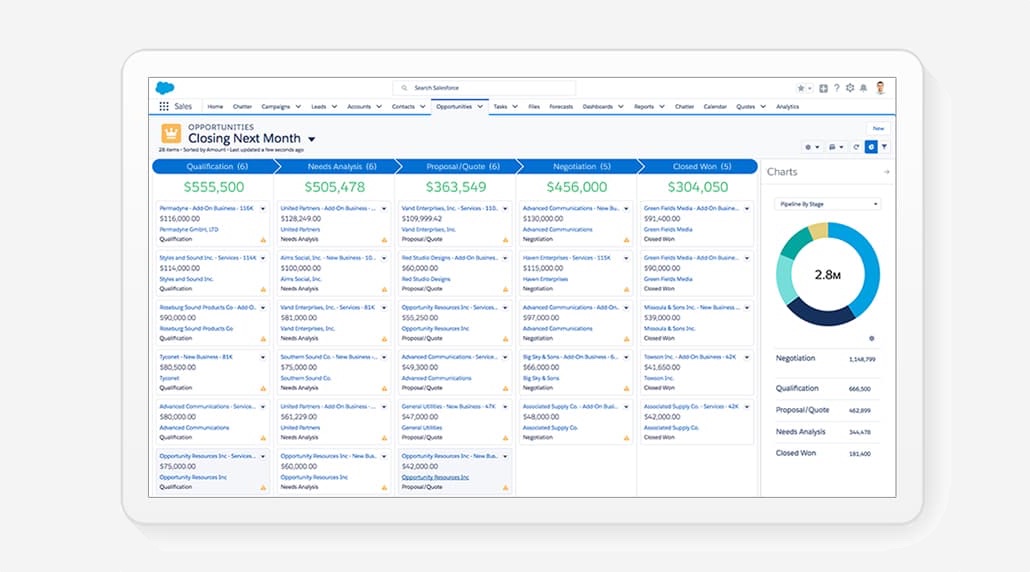Click the Search Salesforce field
The image size is (1030, 572).
coord(484,88)
